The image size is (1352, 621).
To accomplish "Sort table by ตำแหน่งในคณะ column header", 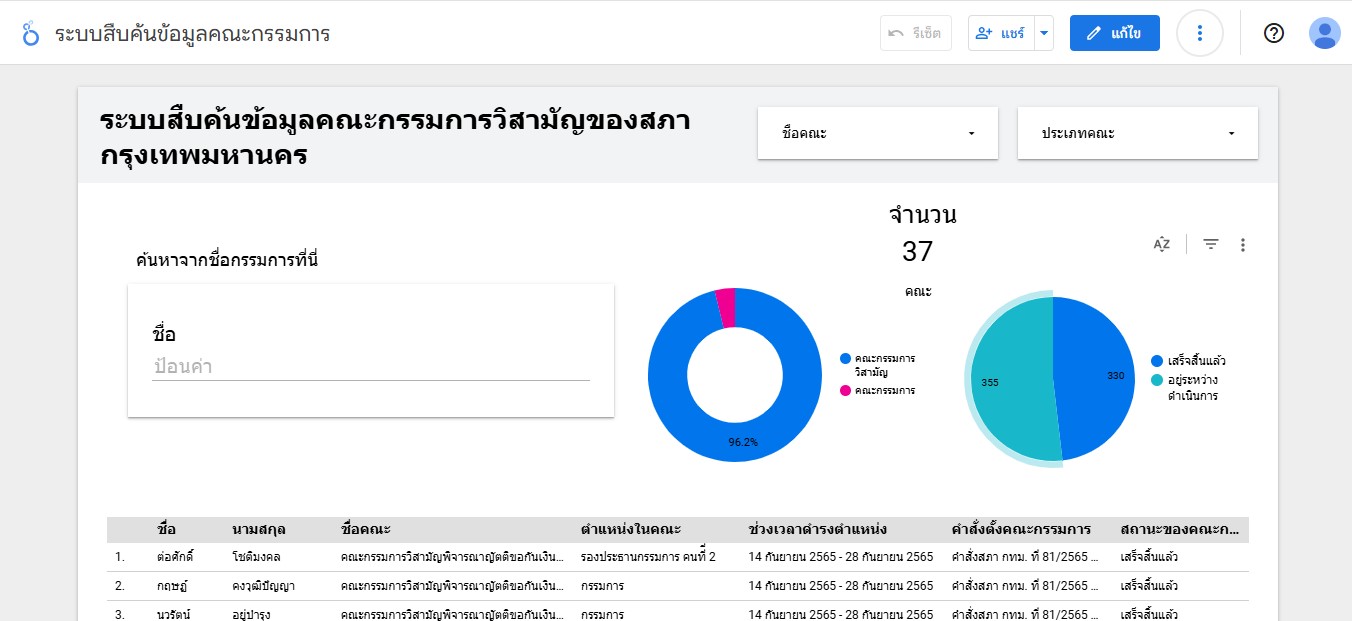I will (x=630, y=529).
